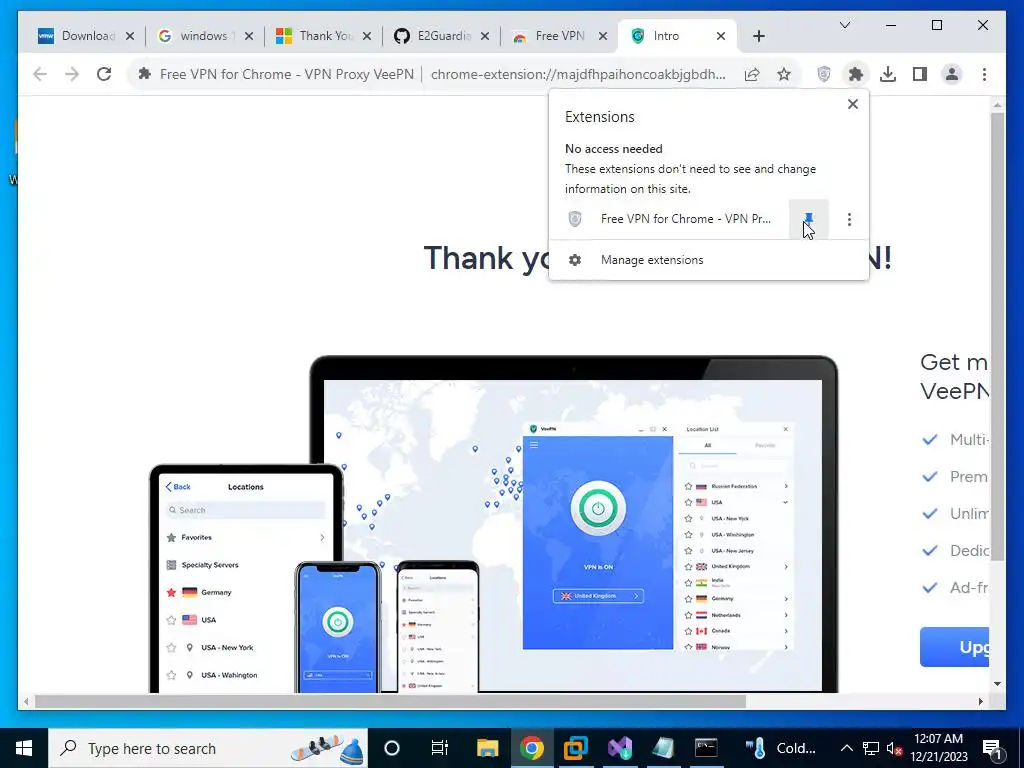Open File Explorer from taskbar
Image resolution: width=1024 pixels, height=768 pixels.
click(487, 748)
